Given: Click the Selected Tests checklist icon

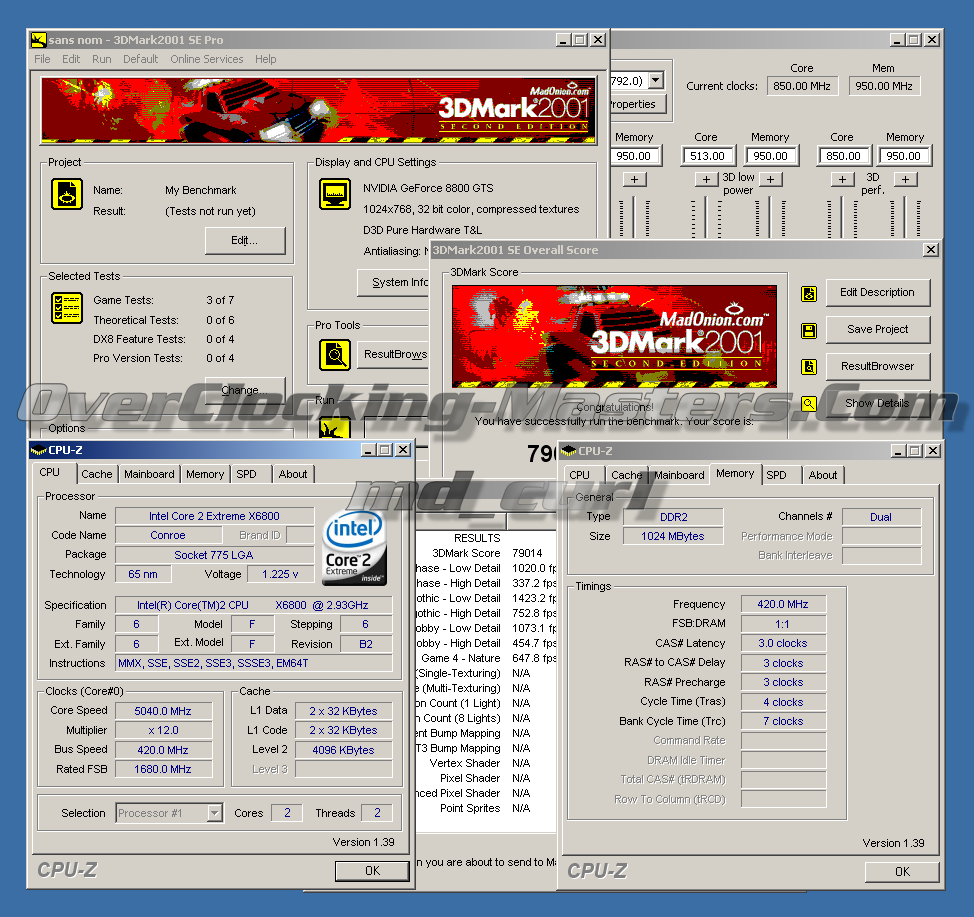Looking at the screenshot, I should (66, 308).
